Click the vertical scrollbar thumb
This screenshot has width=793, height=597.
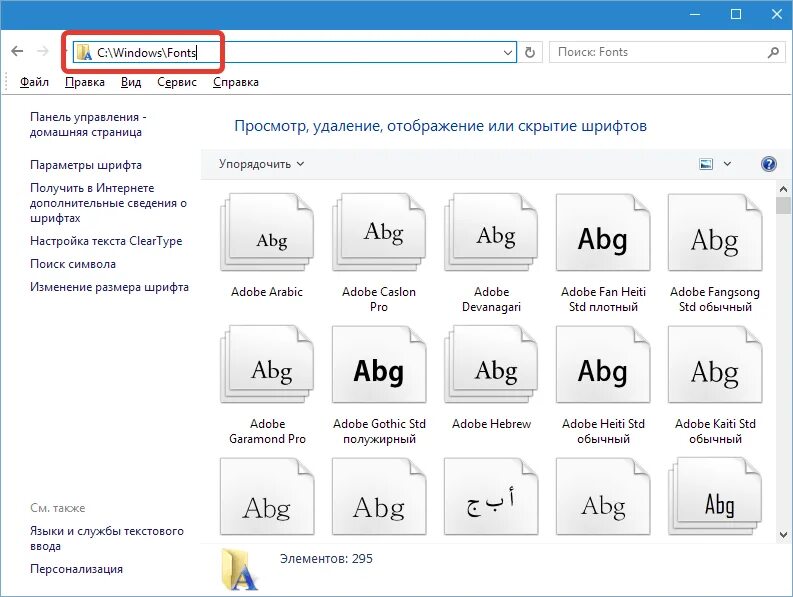point(783,205)
